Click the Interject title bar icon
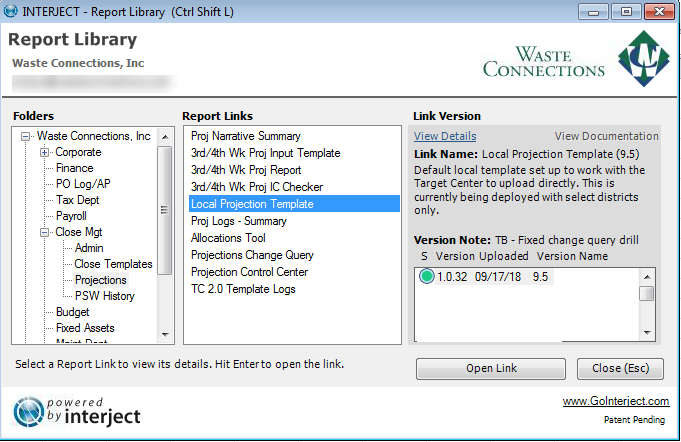This screenshot has height=442, width=681. coord(10,11)
